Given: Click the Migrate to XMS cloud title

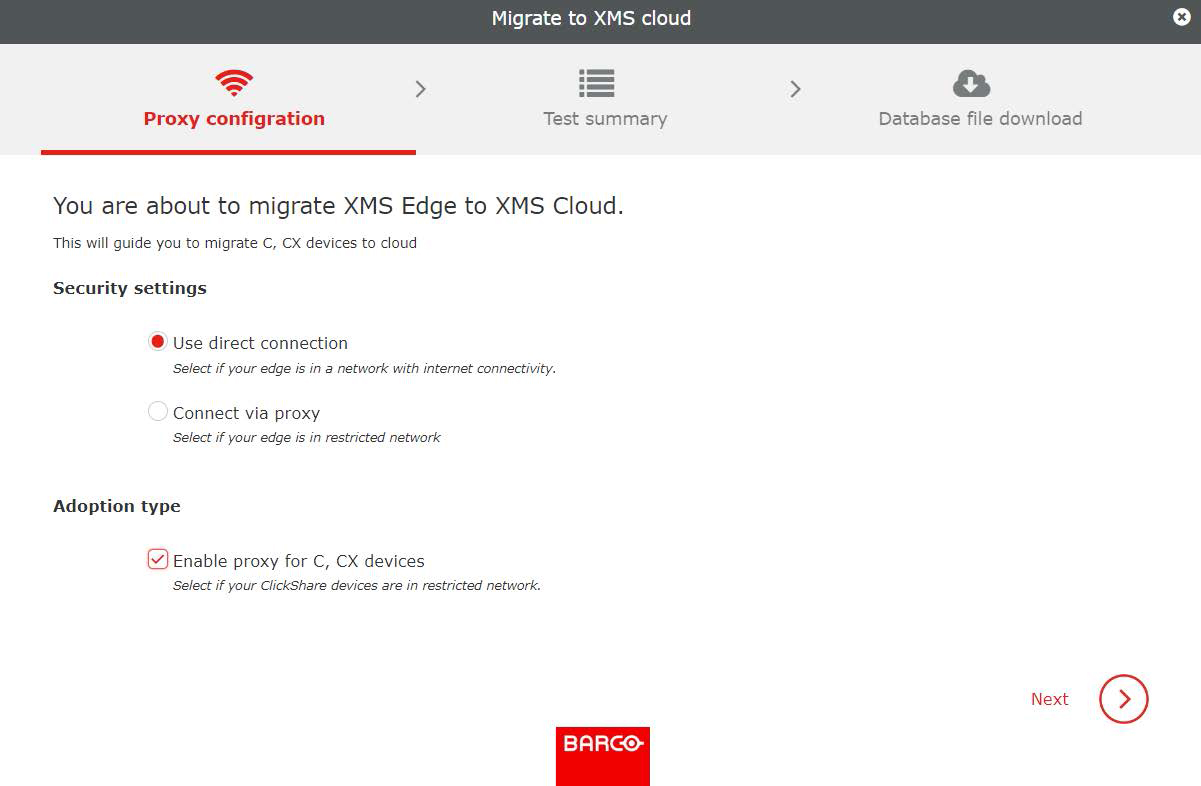Looking at the screenshot, I should [x=591, y=18].
